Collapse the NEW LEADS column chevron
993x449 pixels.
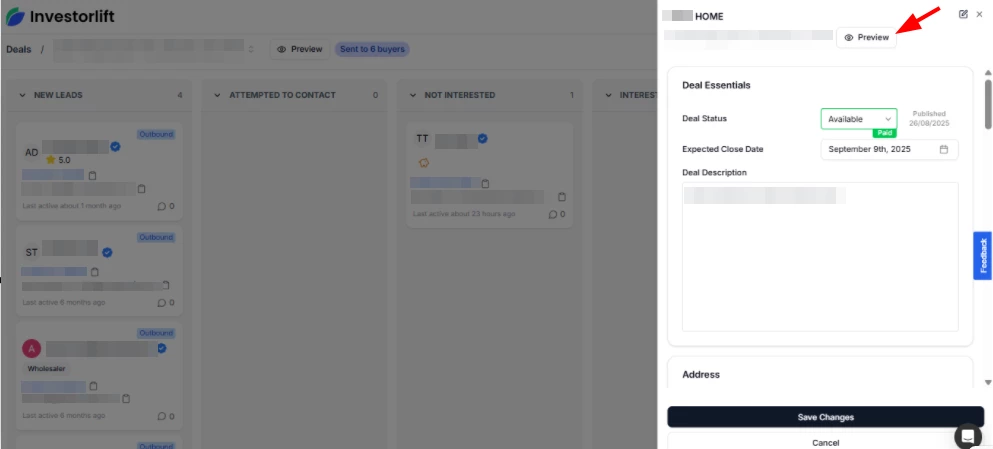click(22, 95)
